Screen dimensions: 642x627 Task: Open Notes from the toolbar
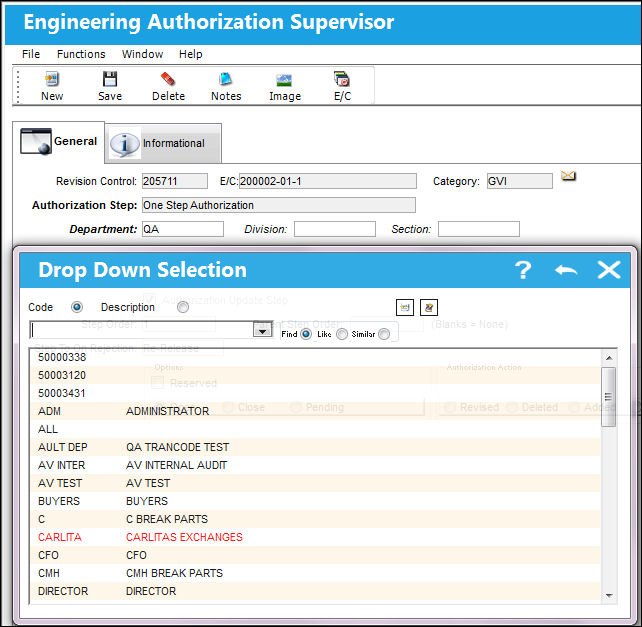point(226,79)
